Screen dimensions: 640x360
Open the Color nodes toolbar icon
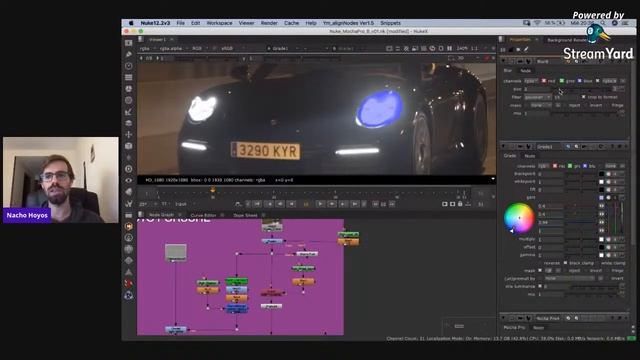click(x=129, y=89)
